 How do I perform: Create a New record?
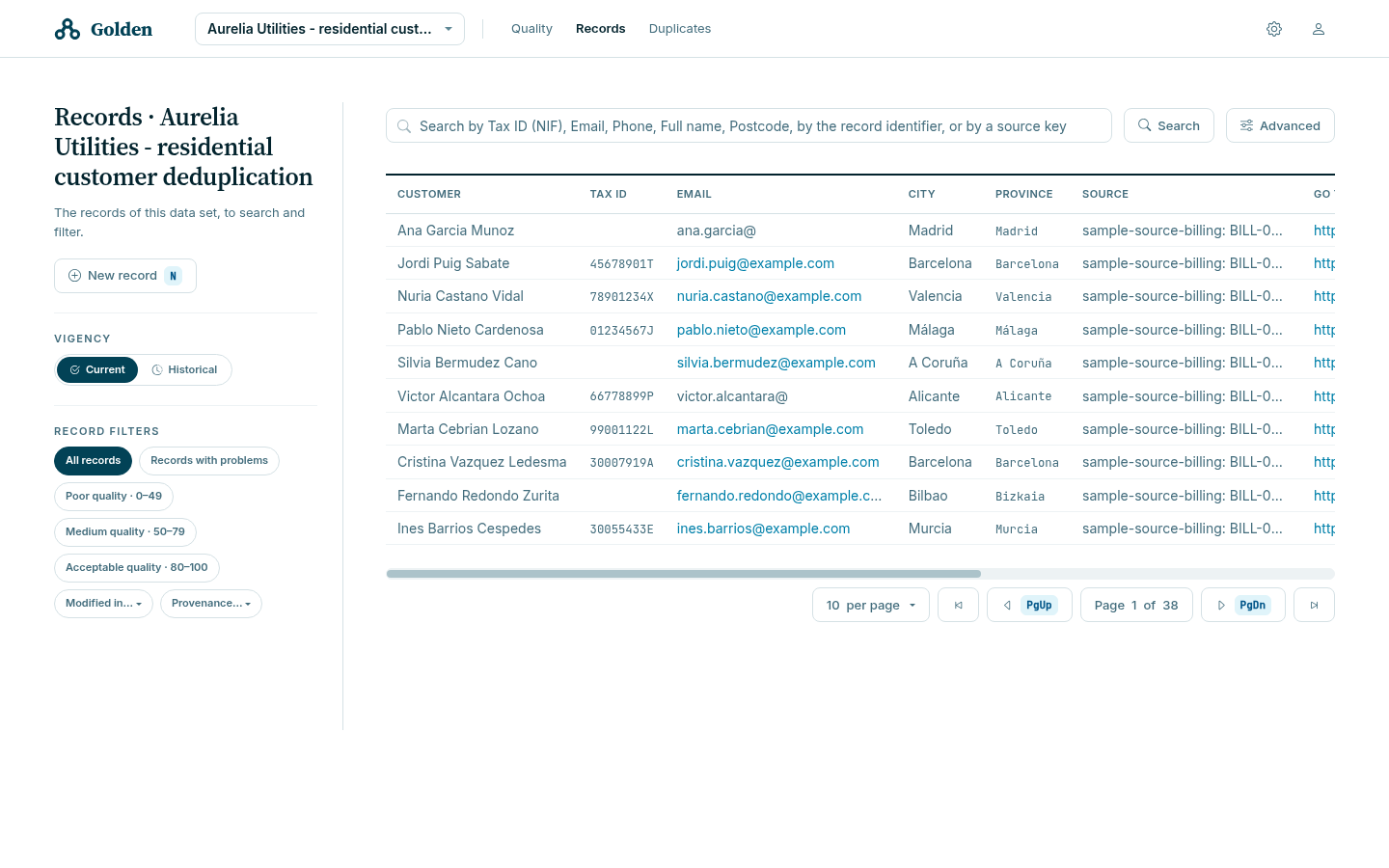point(125,276)
